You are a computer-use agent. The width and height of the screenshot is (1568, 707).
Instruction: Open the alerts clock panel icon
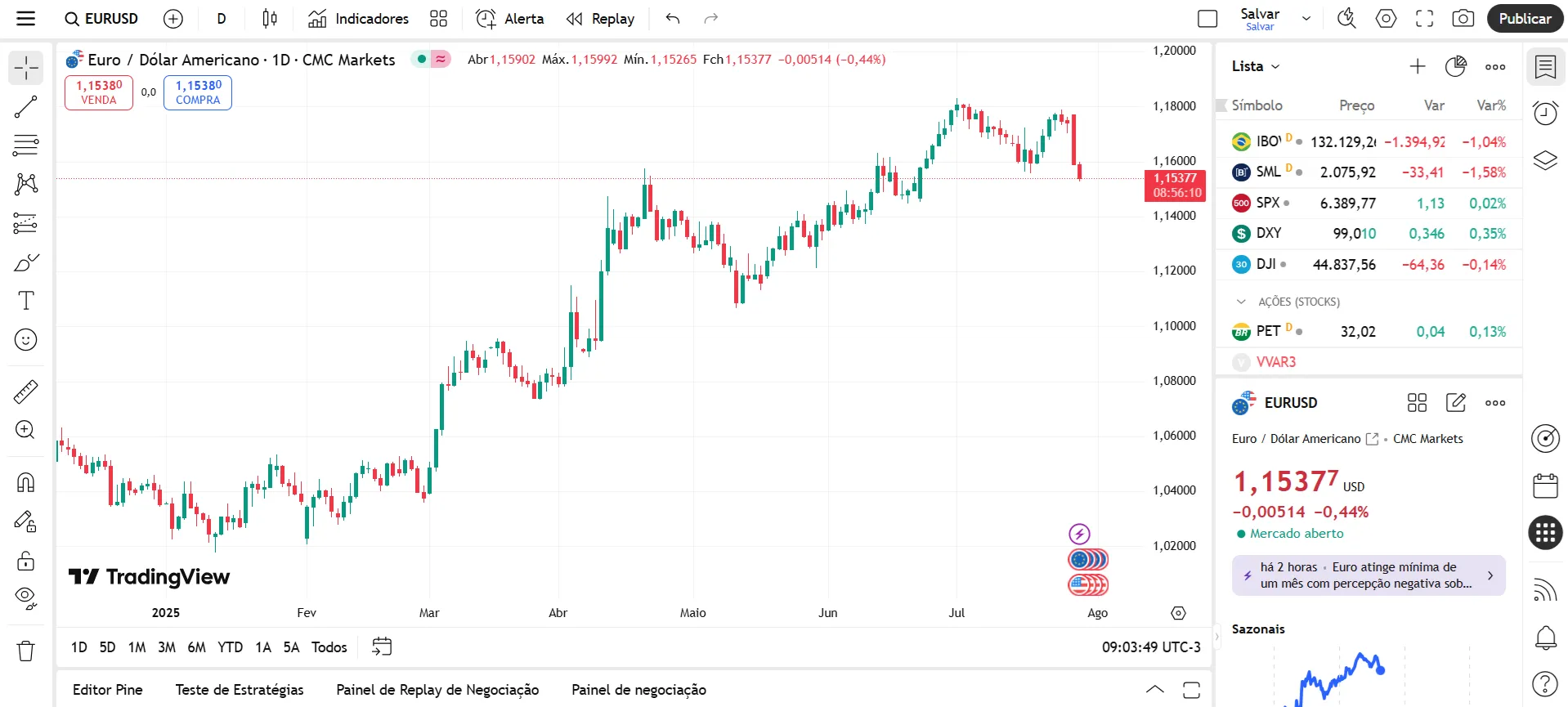1545,113
